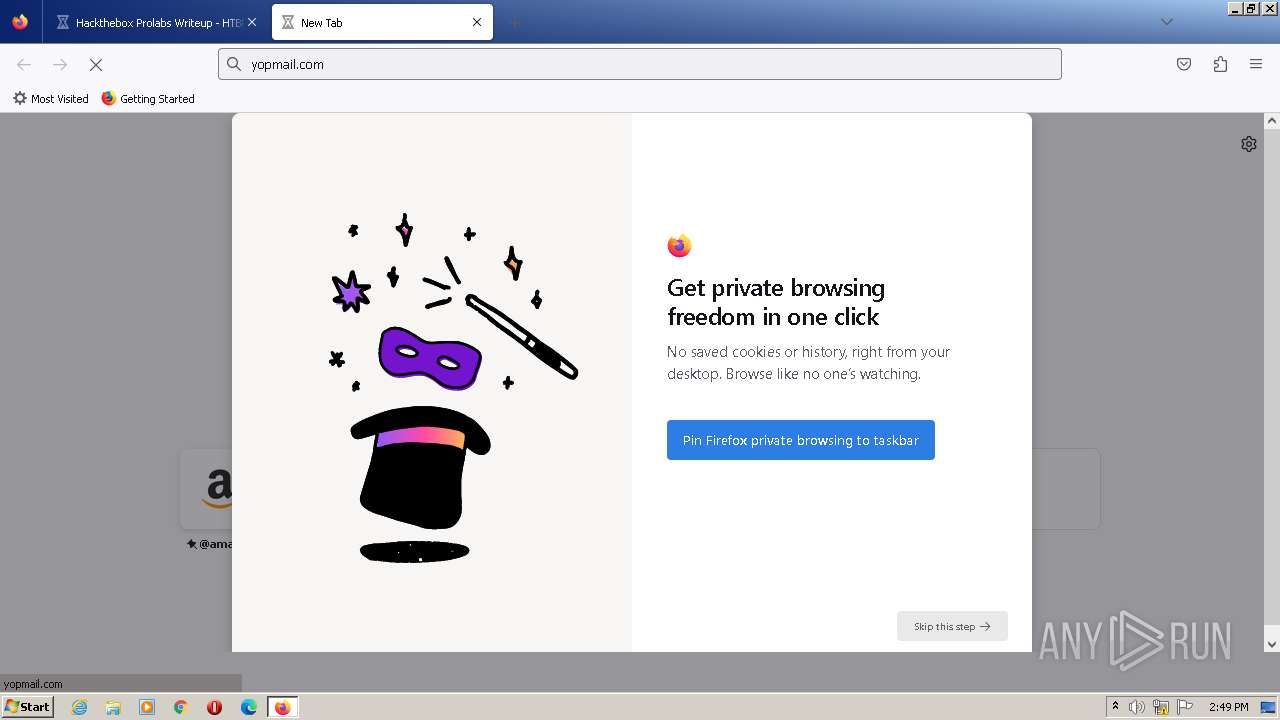This screenshot has width=1280, height=720.
Task: Close the Hackthebox Prolabs Writeup tab
Action: tap(252, 22)
